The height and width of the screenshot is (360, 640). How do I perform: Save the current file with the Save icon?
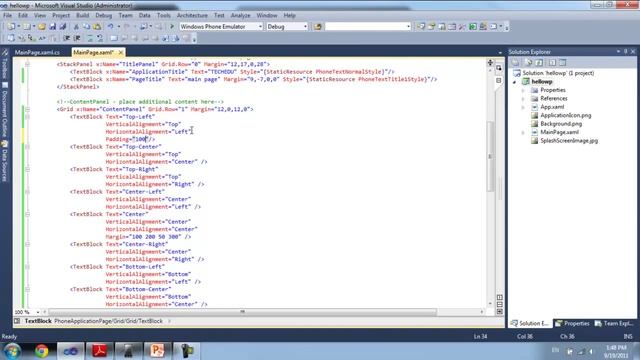[x=52, y=27]
